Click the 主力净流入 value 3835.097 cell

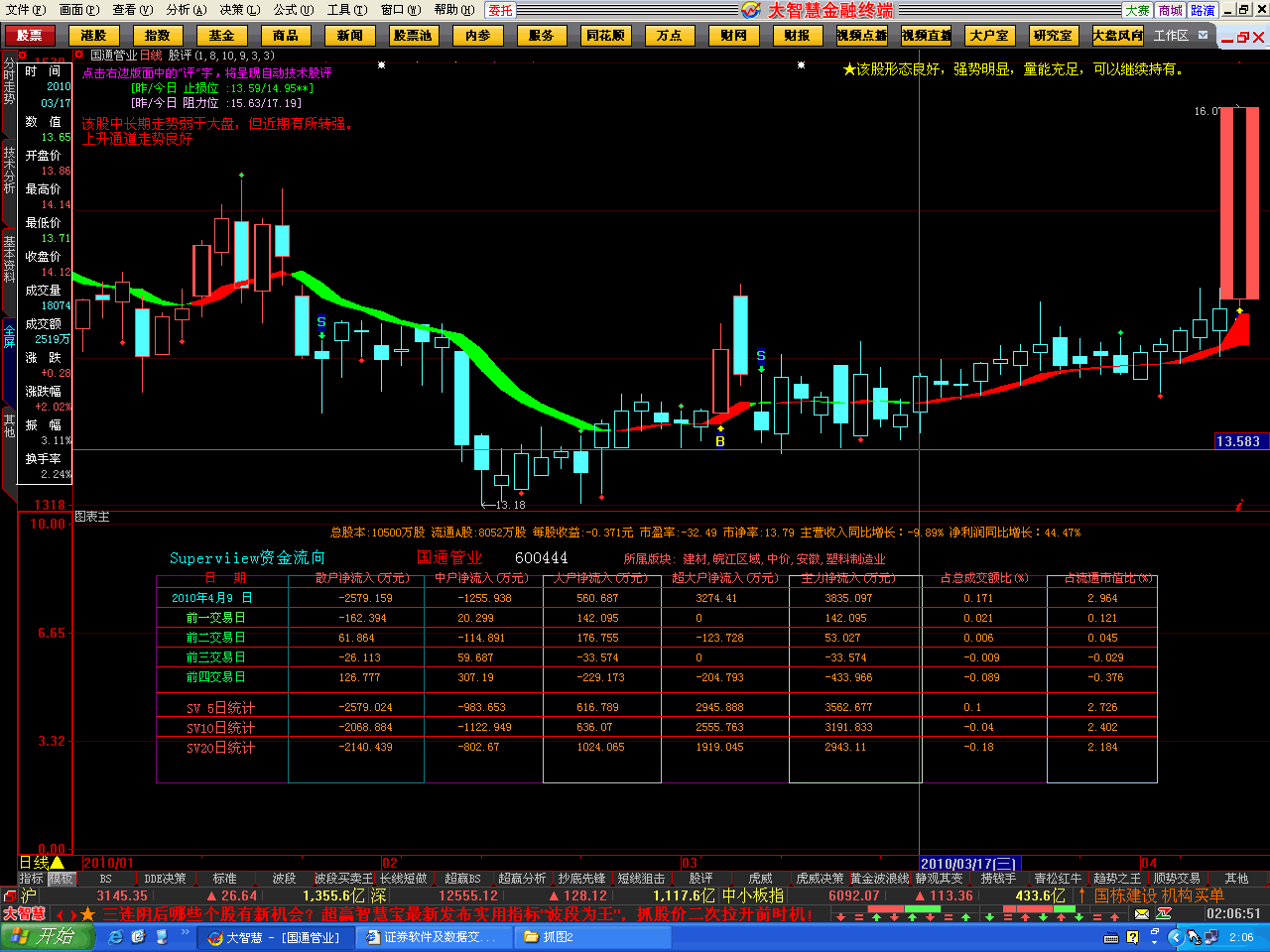pyautogui.click(x=848, y=598)
